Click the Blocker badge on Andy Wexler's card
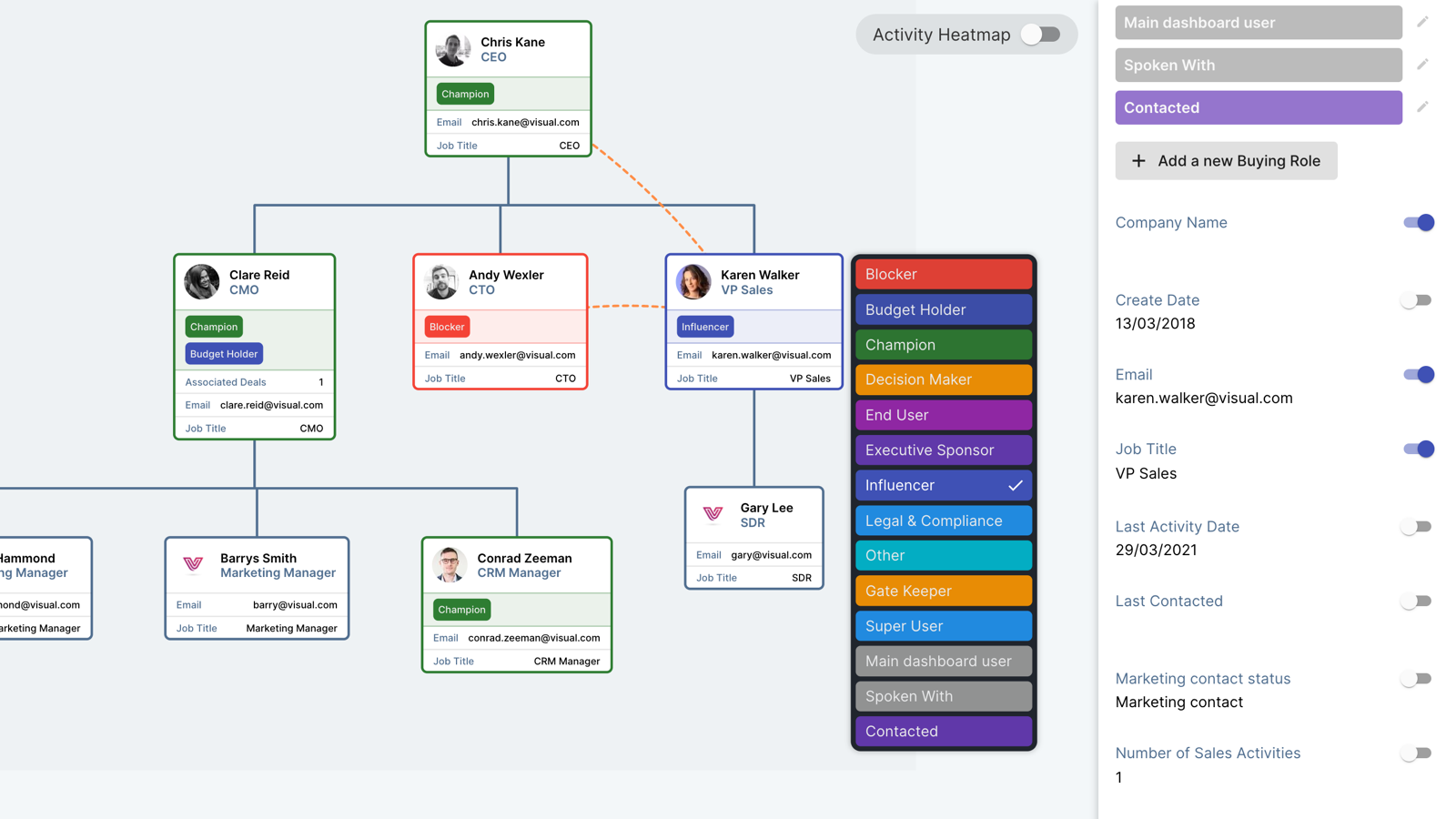The image size is (1456, 819). [446, 326]
